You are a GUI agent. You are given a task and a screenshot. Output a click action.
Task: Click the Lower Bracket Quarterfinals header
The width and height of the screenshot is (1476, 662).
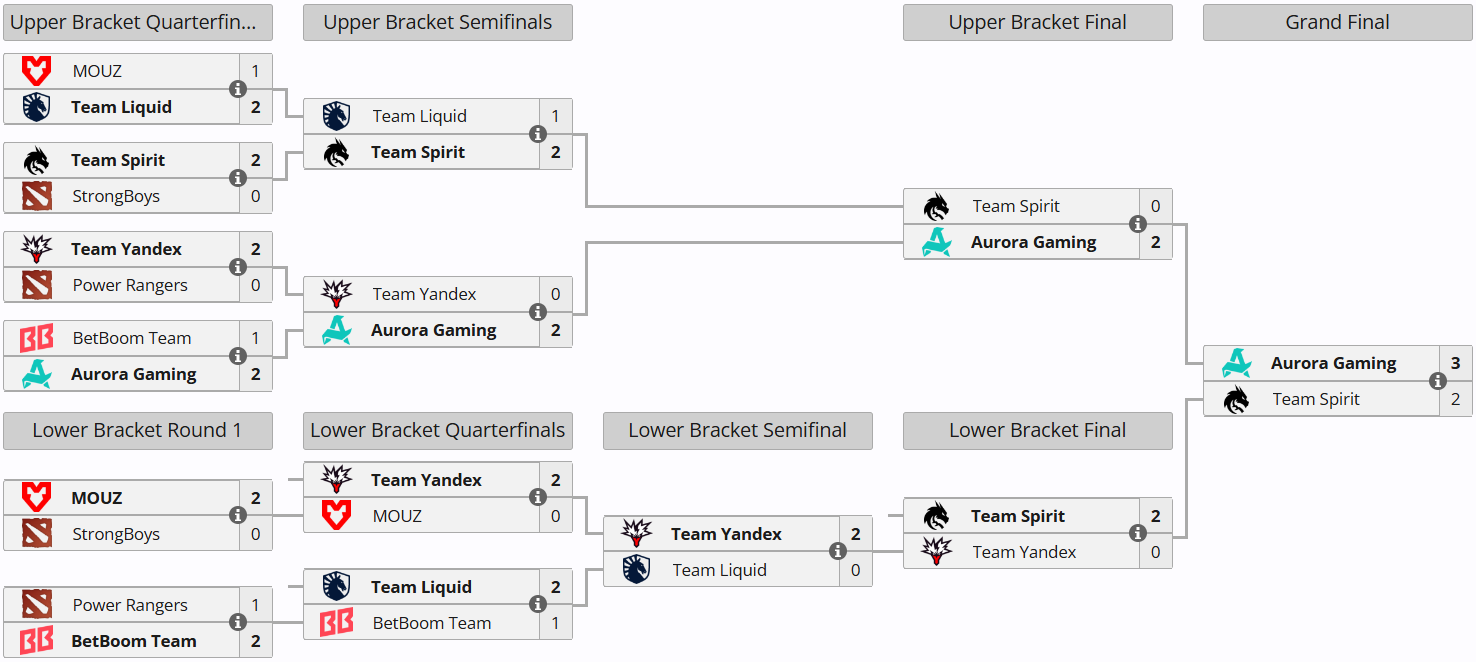click(438, 430)
